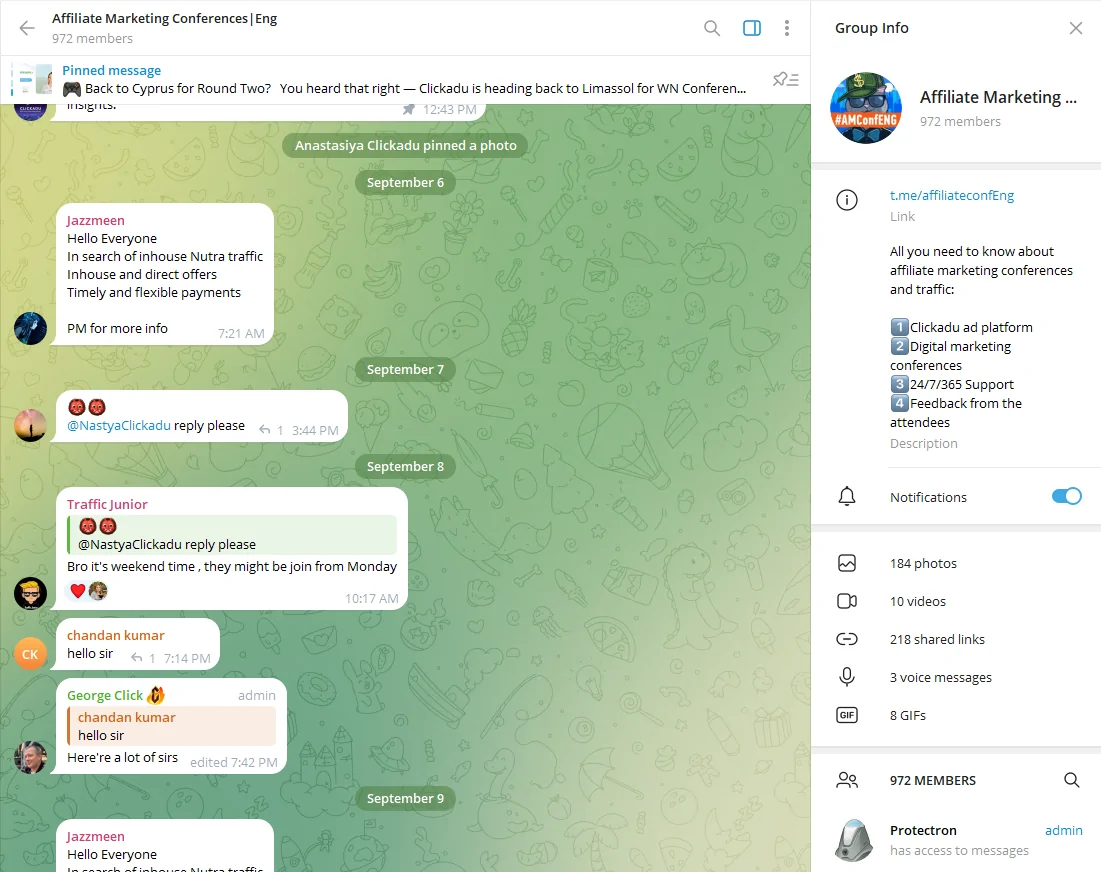The width and height of the screenshot is (1101, 872).
Task: Click the heart reaction on Traffic Junior's message
Action: [x=77, y=591]
